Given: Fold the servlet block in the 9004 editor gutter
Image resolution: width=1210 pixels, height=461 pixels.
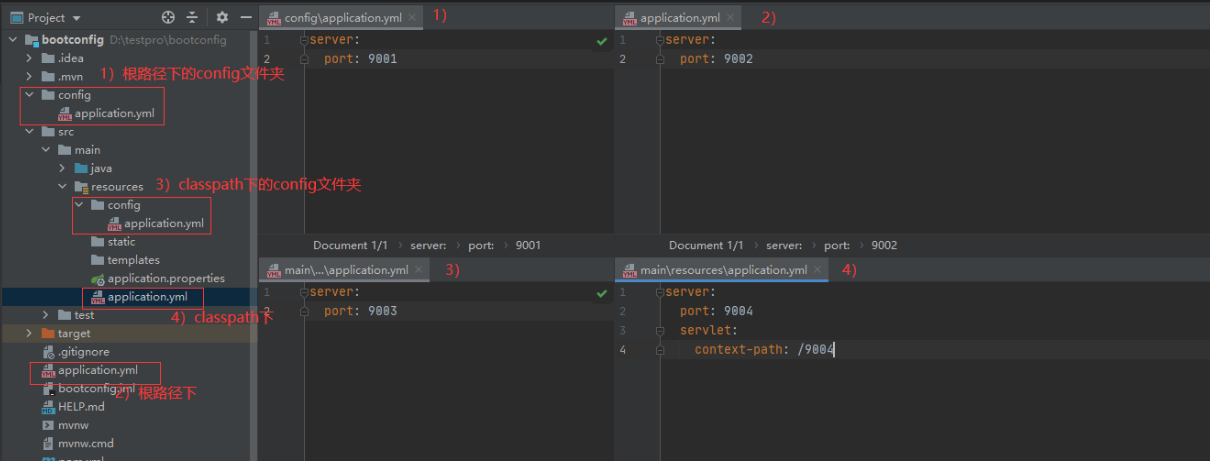Looking at the screenshot, I should point(661,330).
